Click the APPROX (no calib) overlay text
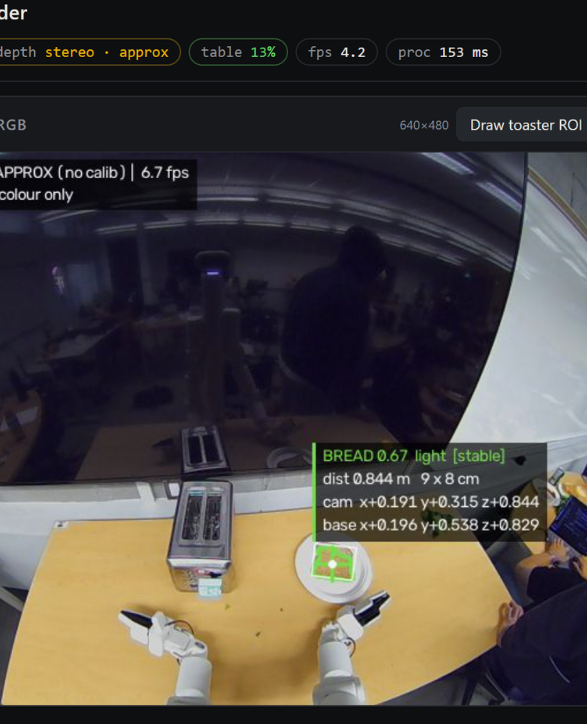This screenshot has height=725, width=588. (x=62, y=173)
